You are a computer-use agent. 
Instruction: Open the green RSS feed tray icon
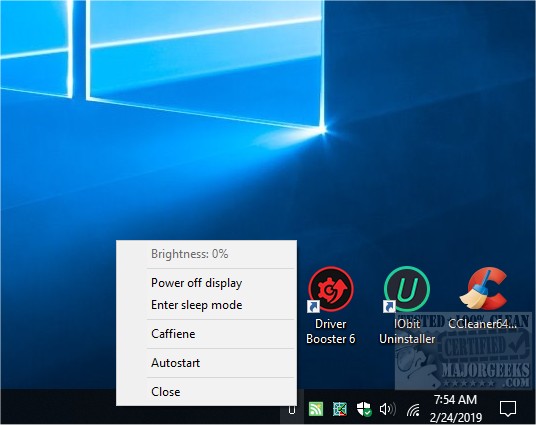(x=316, y=409)
